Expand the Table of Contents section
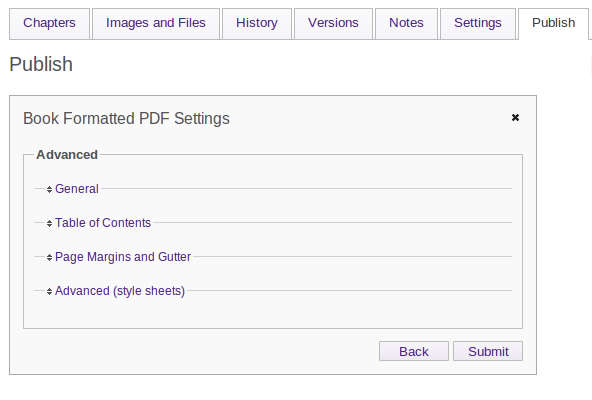 click(x=103, y=222)
